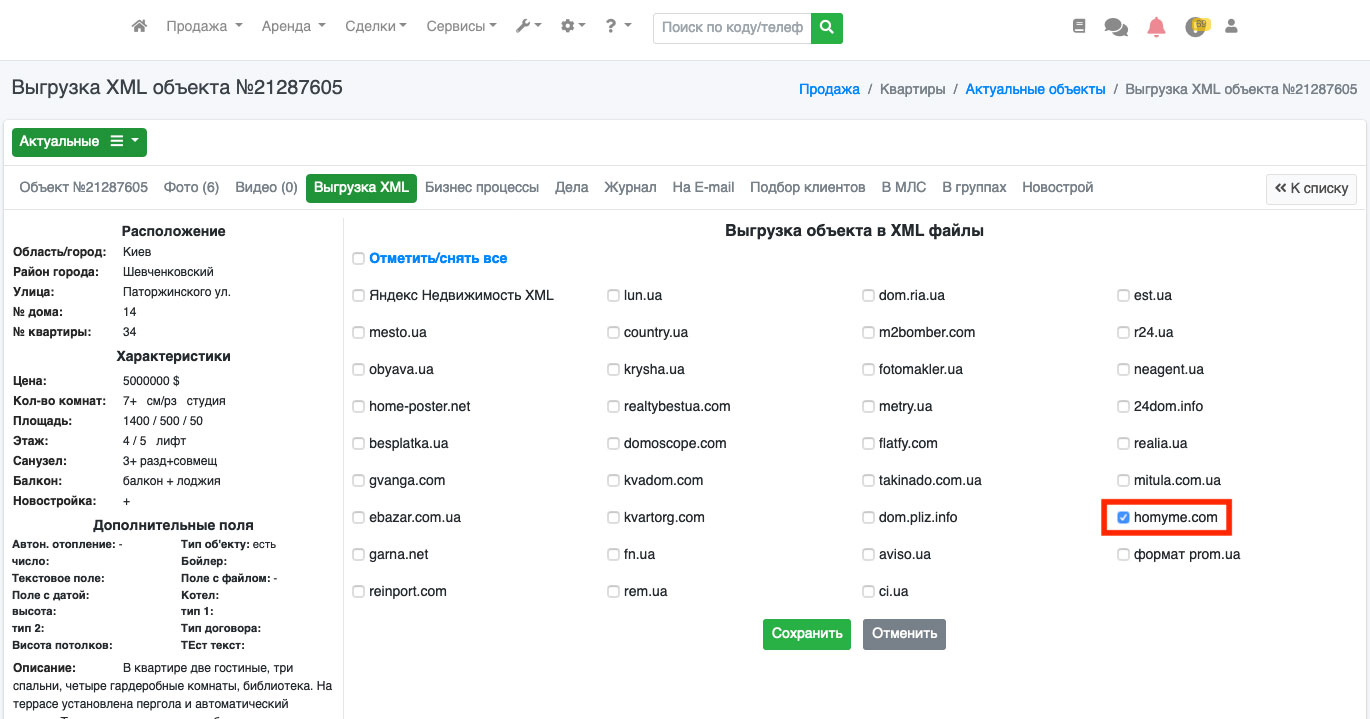The height and width of the screenshot is (719, 1370).
Task: Uncheck the homyme.com checkbox
Action: pos(1124,518)
